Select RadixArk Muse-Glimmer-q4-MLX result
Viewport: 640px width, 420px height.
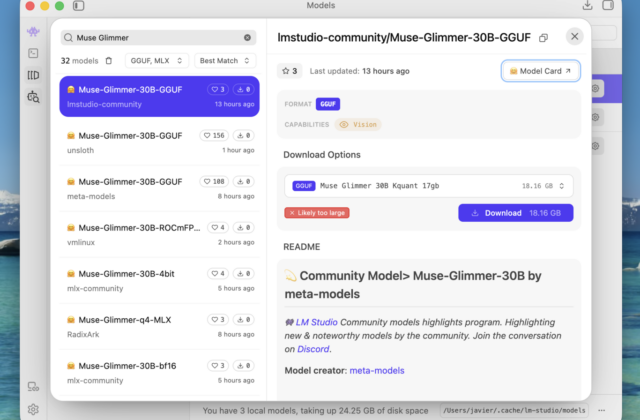click(x=159, y=327)
